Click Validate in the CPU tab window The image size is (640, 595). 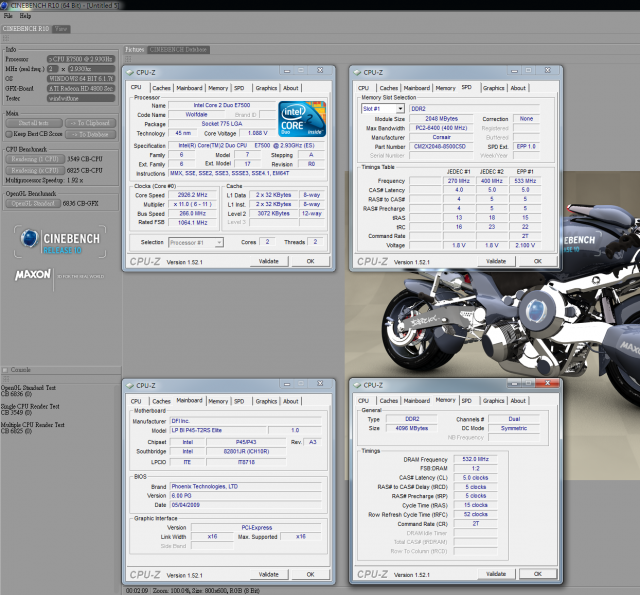269,262
